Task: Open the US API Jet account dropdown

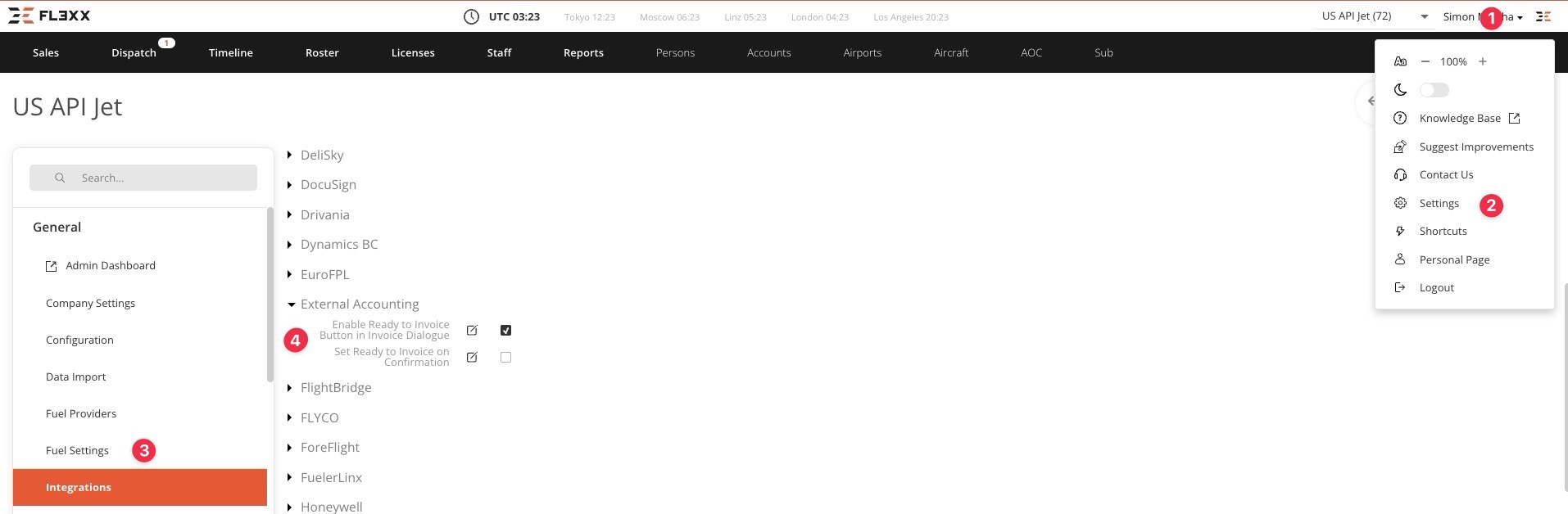Action: pyautogui.click(x=1375, y=16)
